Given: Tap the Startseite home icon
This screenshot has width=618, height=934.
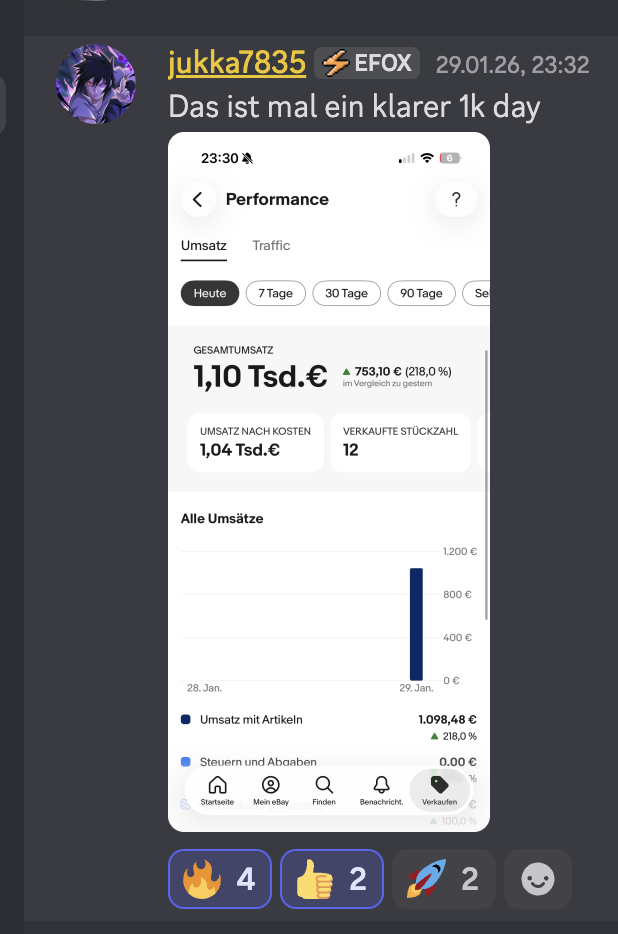Looking at the screenshot, I should [217, 786].
